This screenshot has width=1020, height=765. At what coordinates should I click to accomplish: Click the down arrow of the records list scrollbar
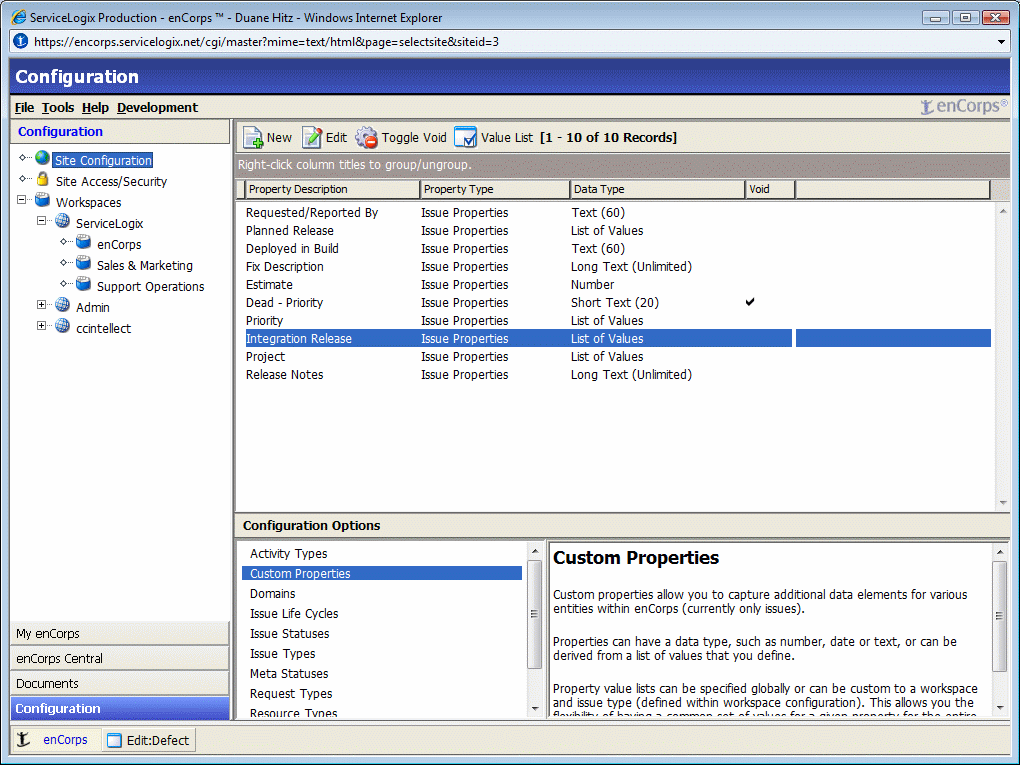tap(1003, 503)
